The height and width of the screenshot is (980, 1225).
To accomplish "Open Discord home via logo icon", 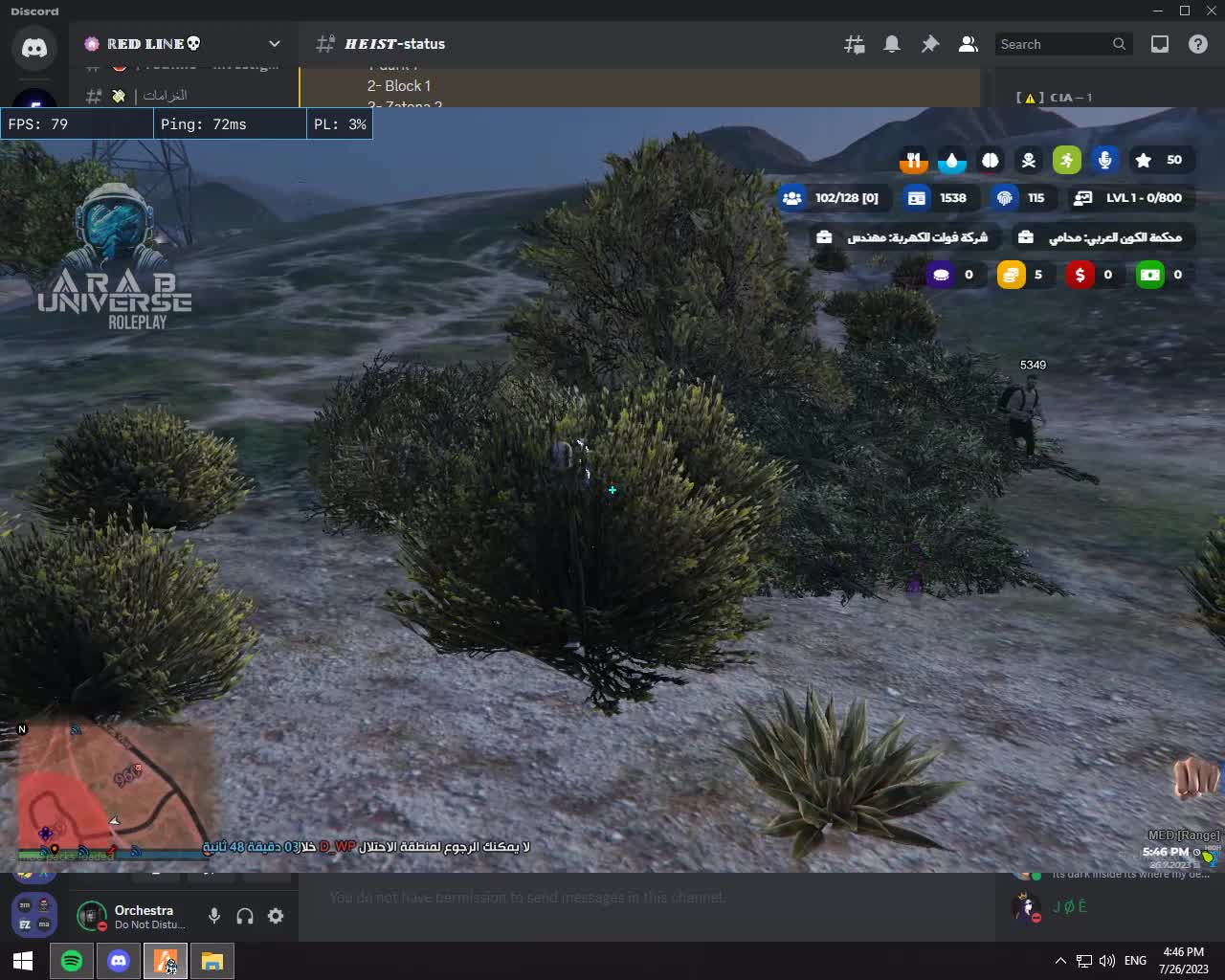I will pos(34,48).
